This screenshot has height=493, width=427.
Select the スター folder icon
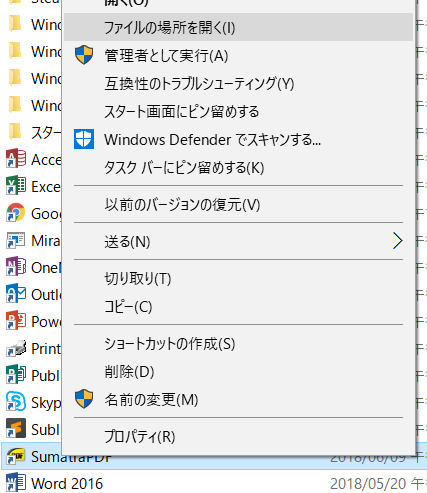(x=15, y=132)
